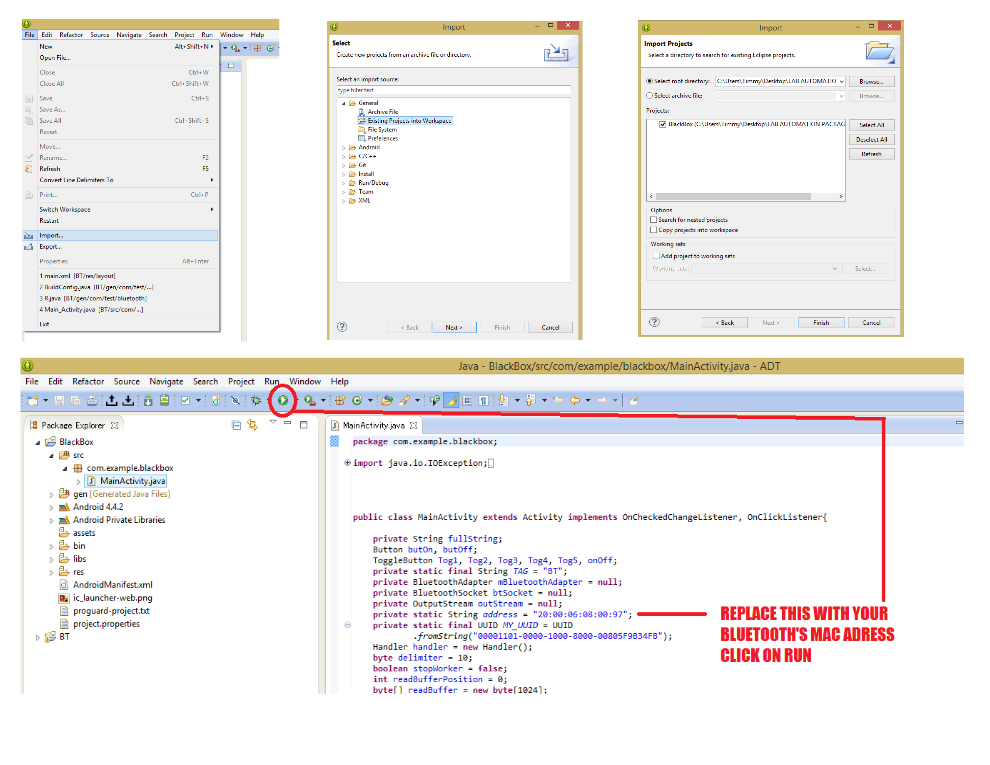Choose Import... from the open File menu
The image size is (990, 765).
click(121, 235)
